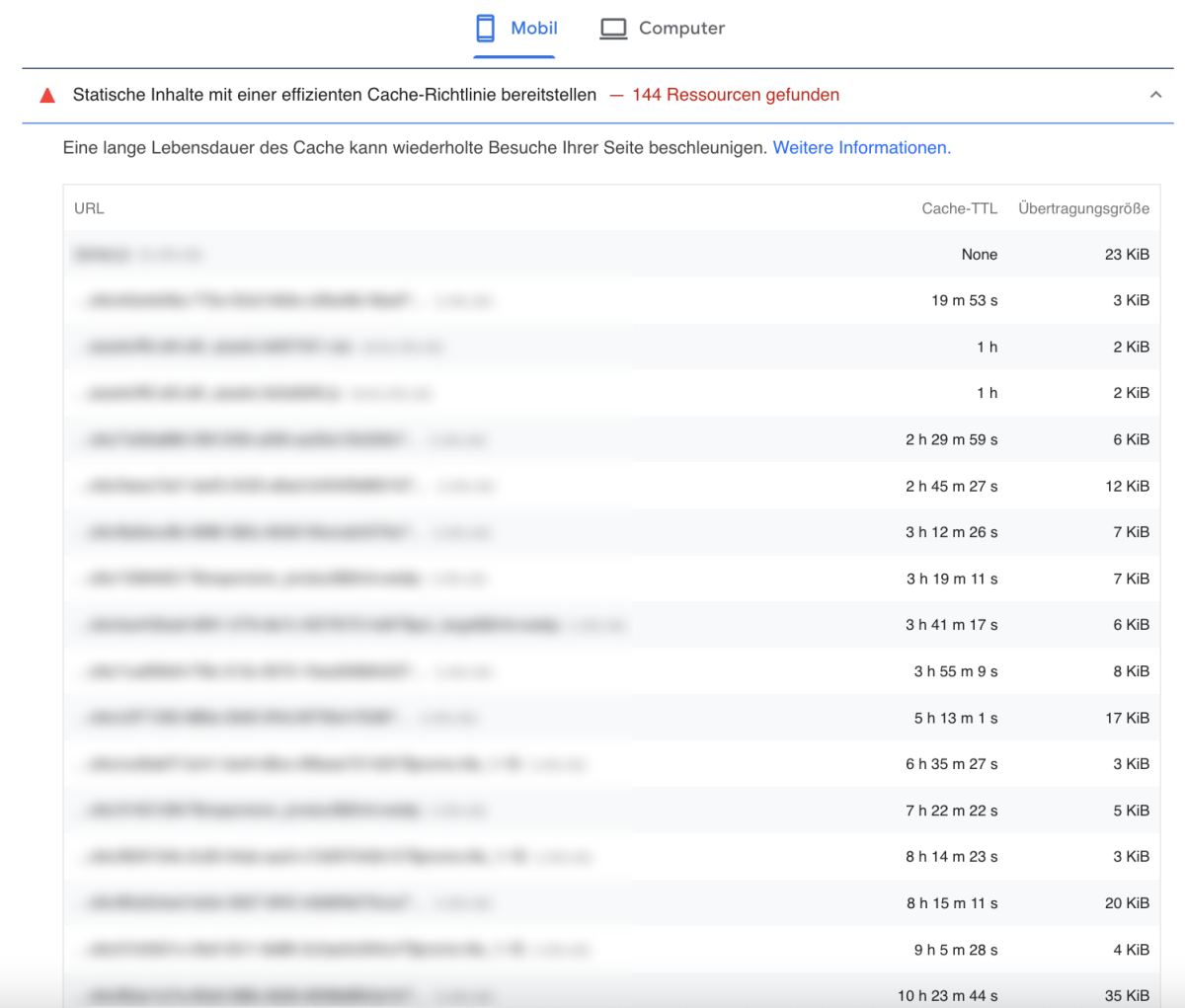Image resolution: width=1185 pixels, height=1008 pixels.
Task: Click the Übertragungsgröße column header
Action: point(1083,208)
